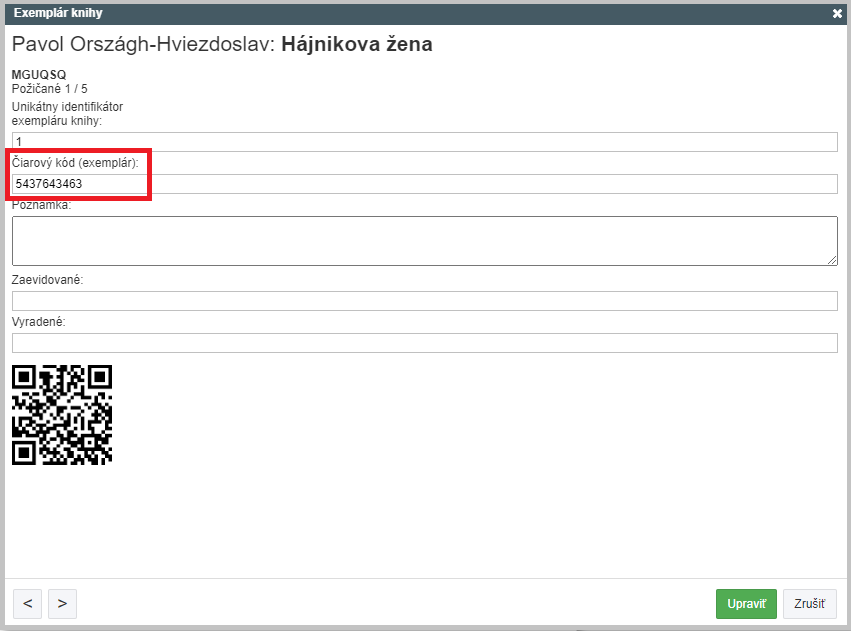Image resolution: width=851 pixels, height=631 pixels.
Task: Focus the Vyradené input field
Action: tap(424, 343)
